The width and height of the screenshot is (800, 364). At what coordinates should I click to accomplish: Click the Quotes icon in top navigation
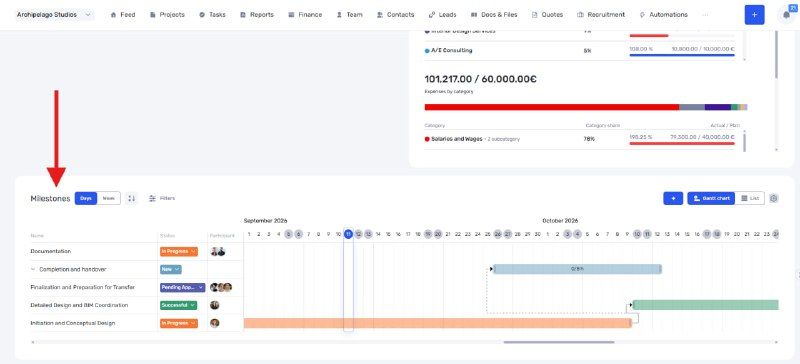[535, 15]
